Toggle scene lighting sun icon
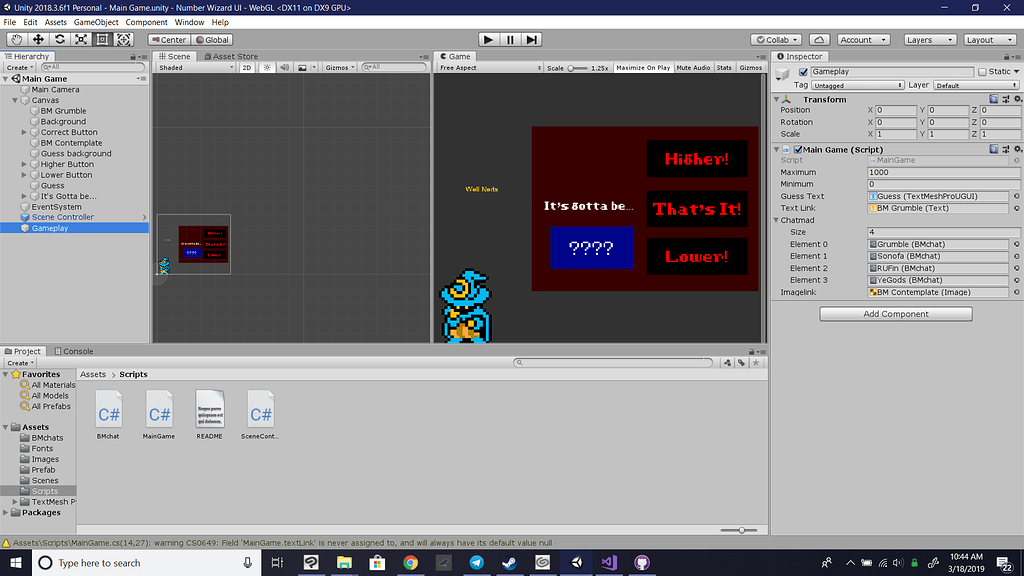1024x576 pixels. click(267, 68)
